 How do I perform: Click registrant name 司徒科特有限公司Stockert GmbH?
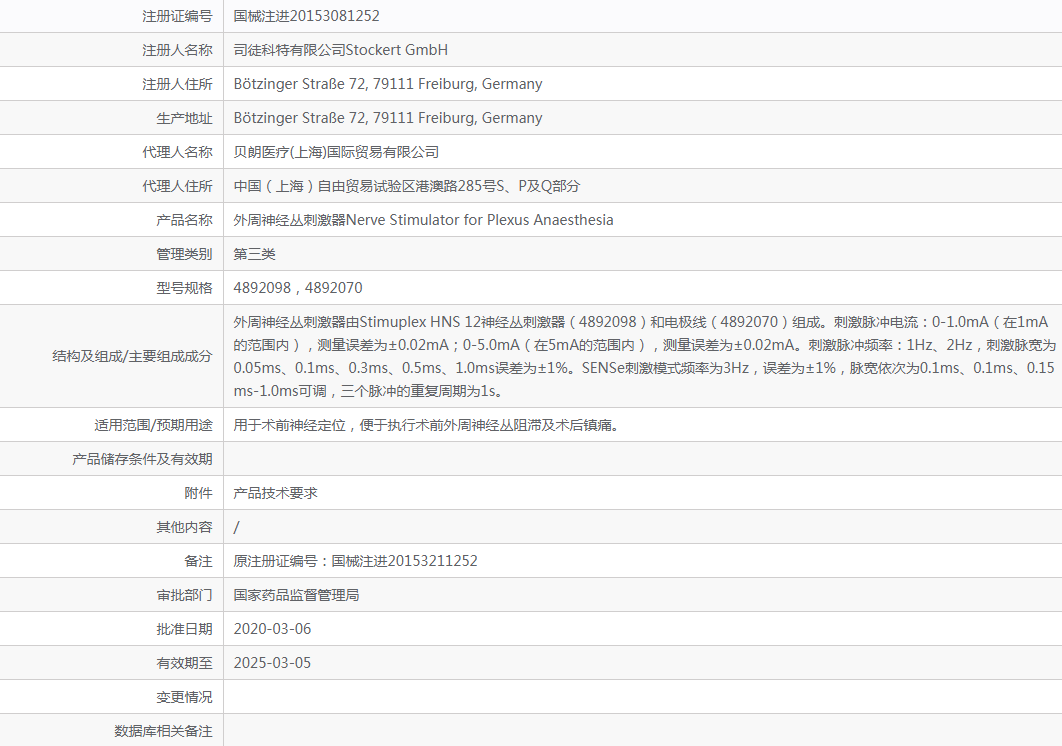tap(341, 49)
